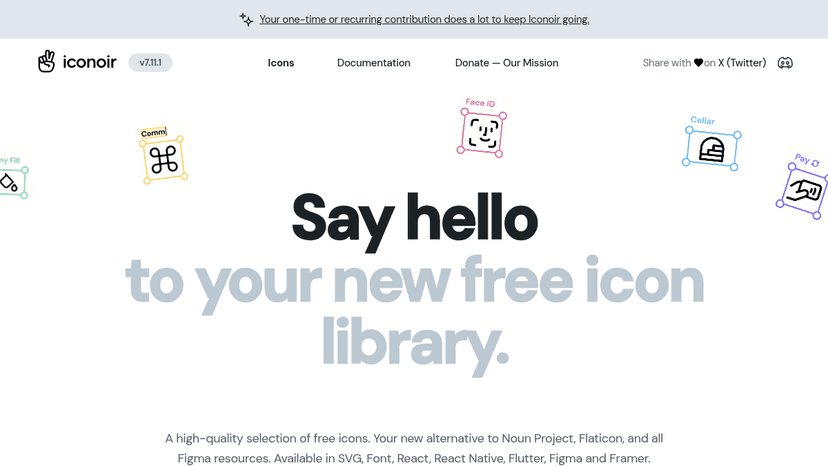Click the "Say hello" headline
This screenshot has height=466, width=828.
coord(415,219)
